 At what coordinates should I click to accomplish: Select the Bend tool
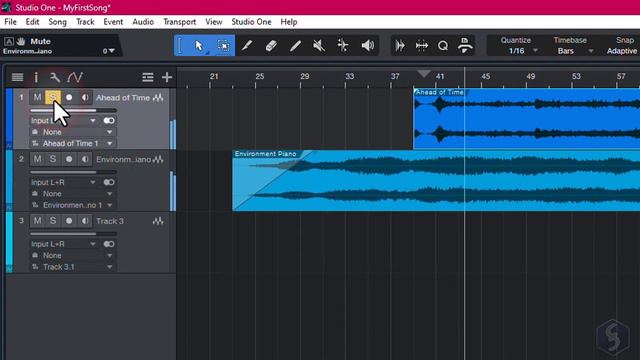click(x=343, y=45)
